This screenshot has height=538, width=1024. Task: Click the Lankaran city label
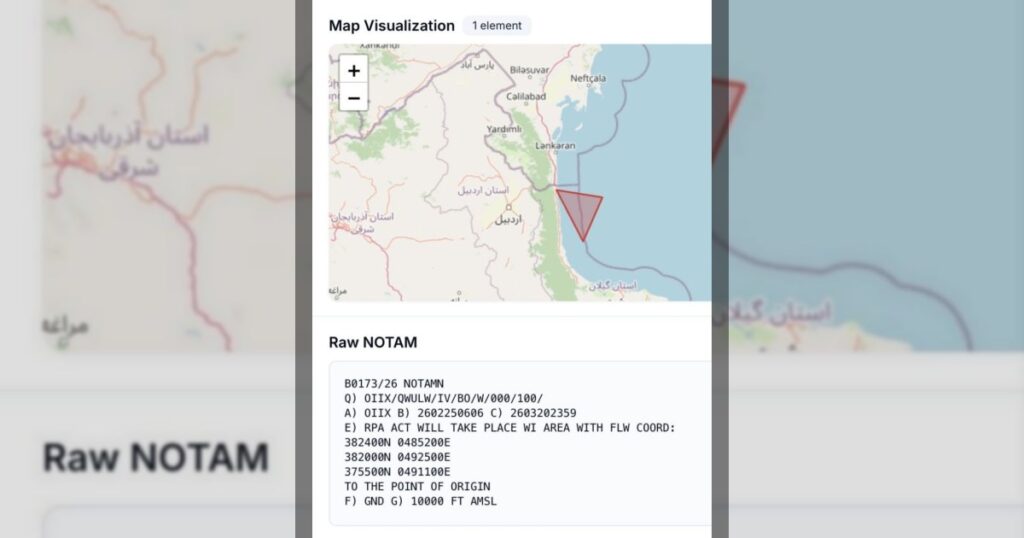point(556,145)
